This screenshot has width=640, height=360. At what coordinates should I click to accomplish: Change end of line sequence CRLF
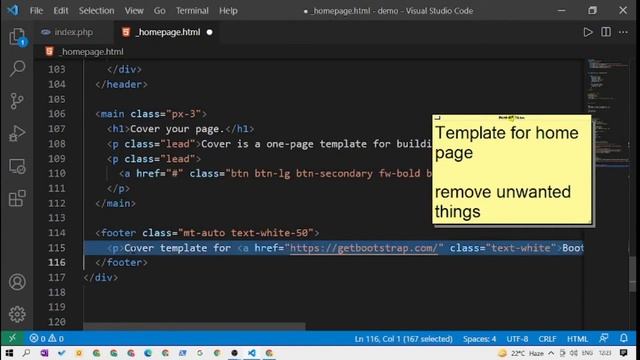tap(547, 339)
